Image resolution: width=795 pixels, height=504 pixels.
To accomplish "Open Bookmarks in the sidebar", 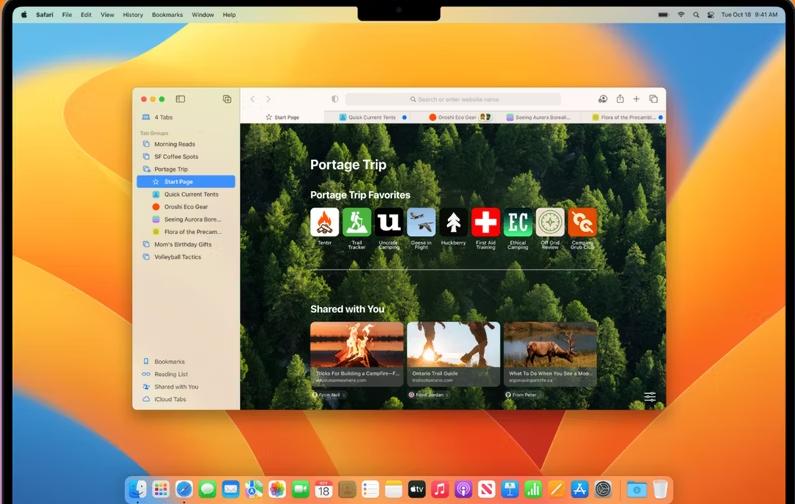I will (186, 362).
